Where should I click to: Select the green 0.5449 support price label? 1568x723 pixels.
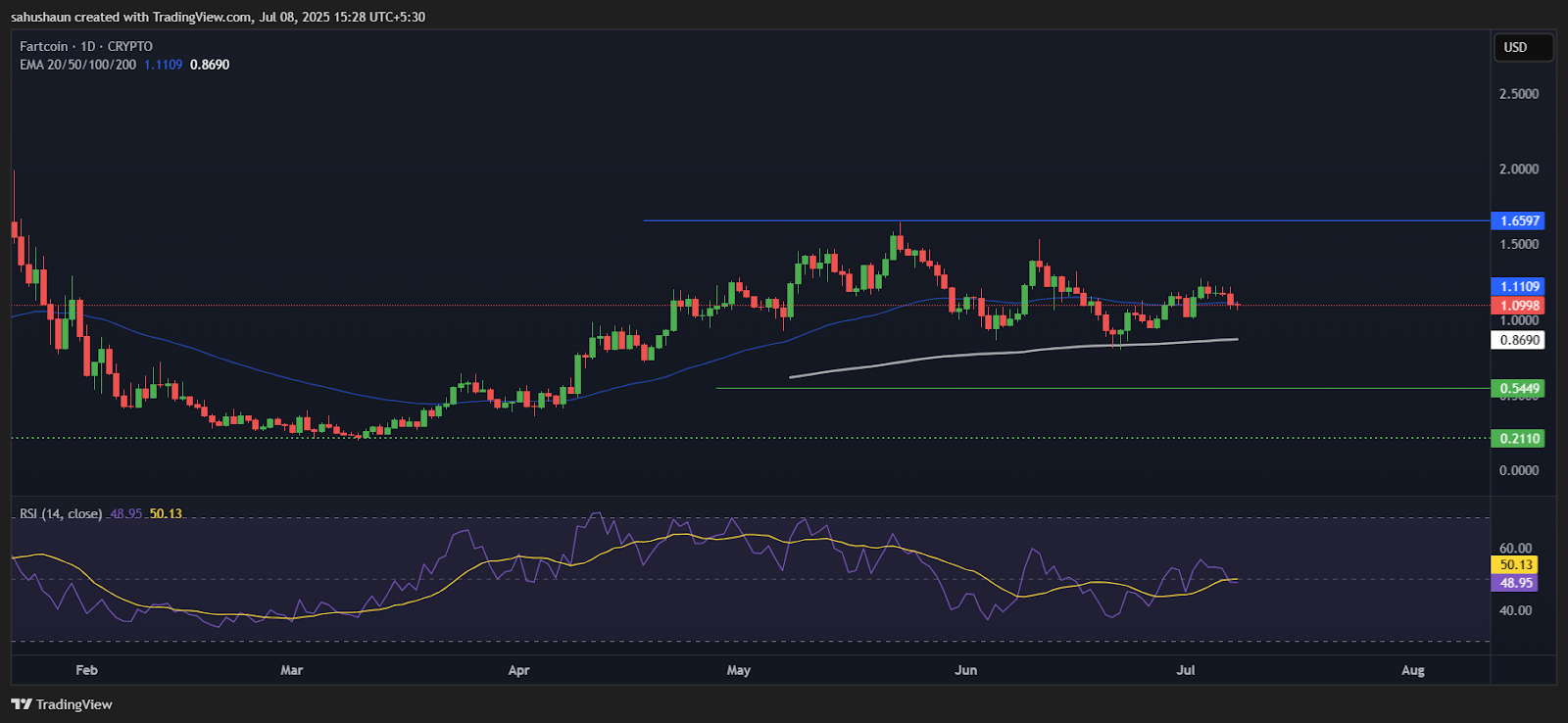(1518, 388)
